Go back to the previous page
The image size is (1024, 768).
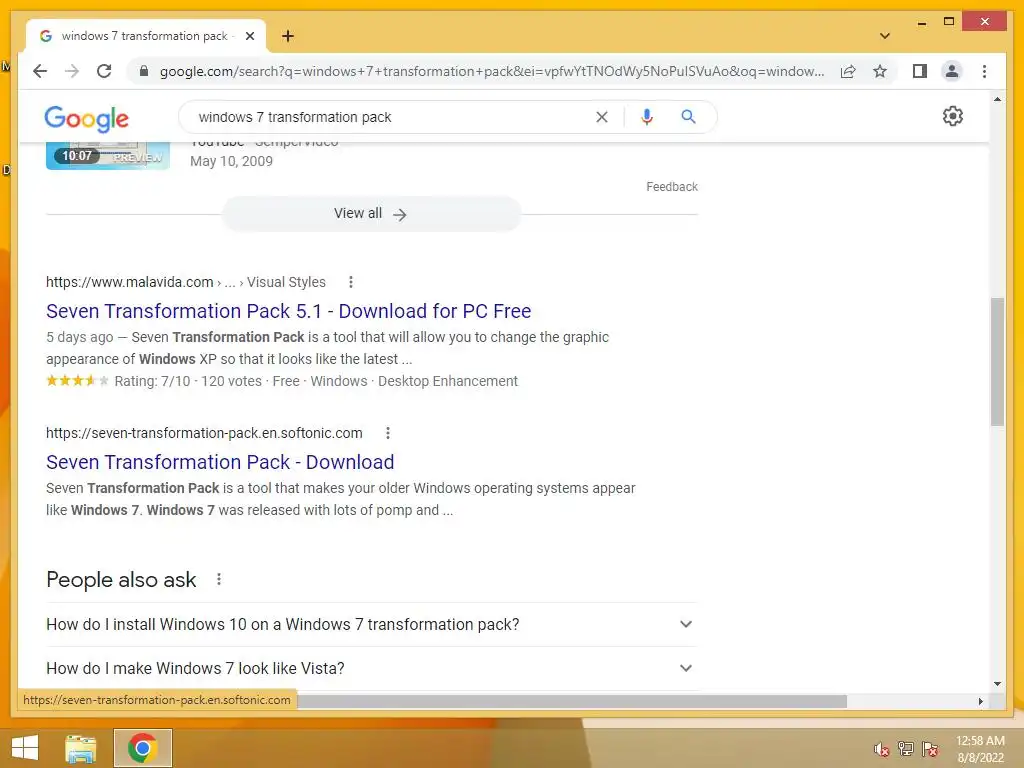coord(40,71)
